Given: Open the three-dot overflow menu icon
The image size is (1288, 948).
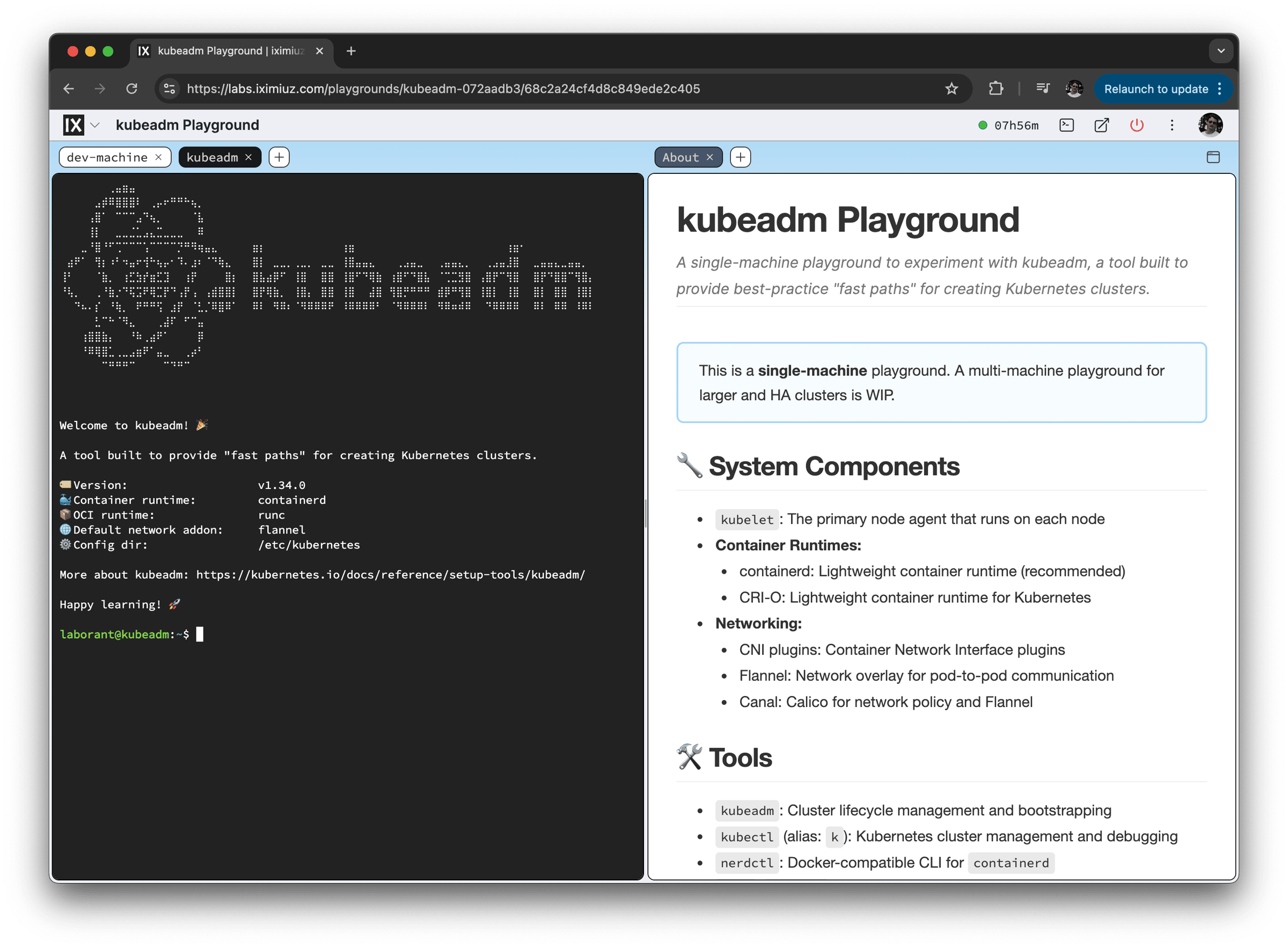Looking at the screenshot, I should [x=1172, y=125].
